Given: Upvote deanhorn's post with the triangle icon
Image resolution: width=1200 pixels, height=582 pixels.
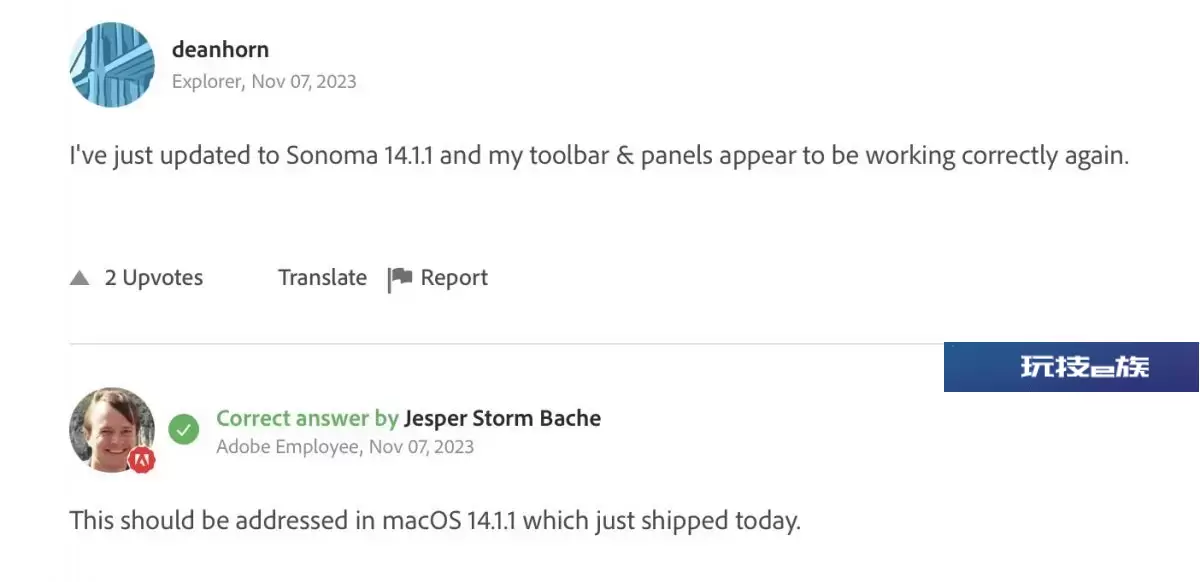Looking at the screenshot, I should (x=80, y=278).
